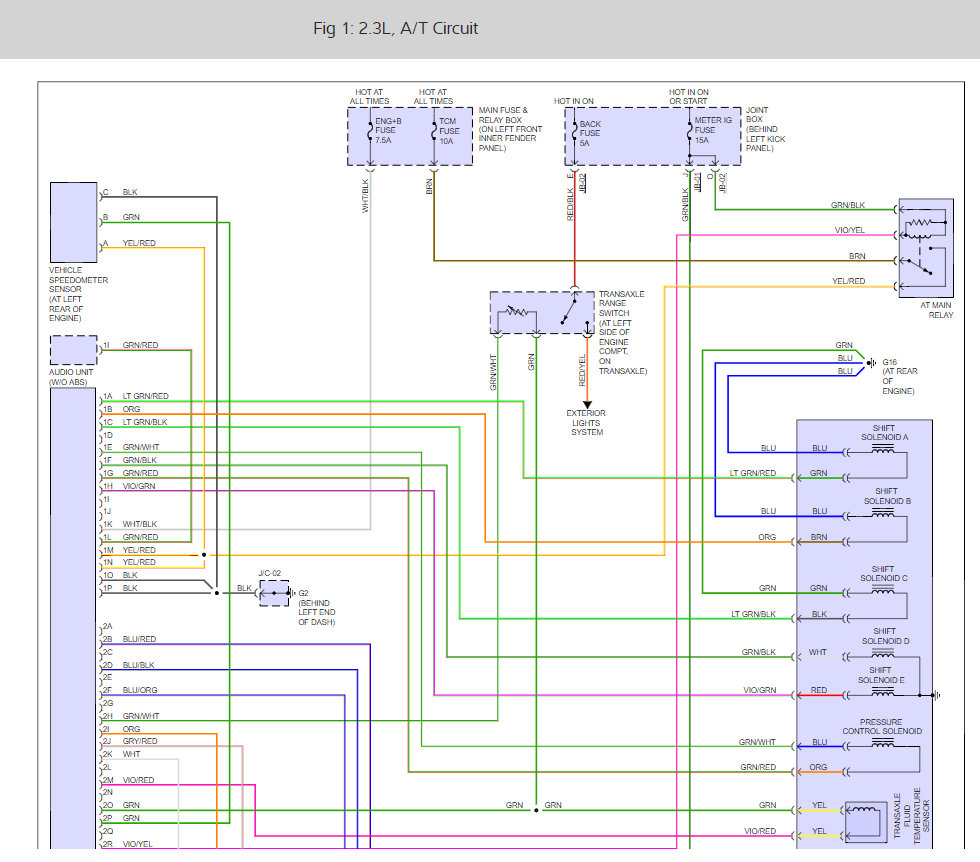This screenshot has width=980, height=862.
Task: Click the Pressure Control Solenoid coil symbol
Action: point(882,743)
